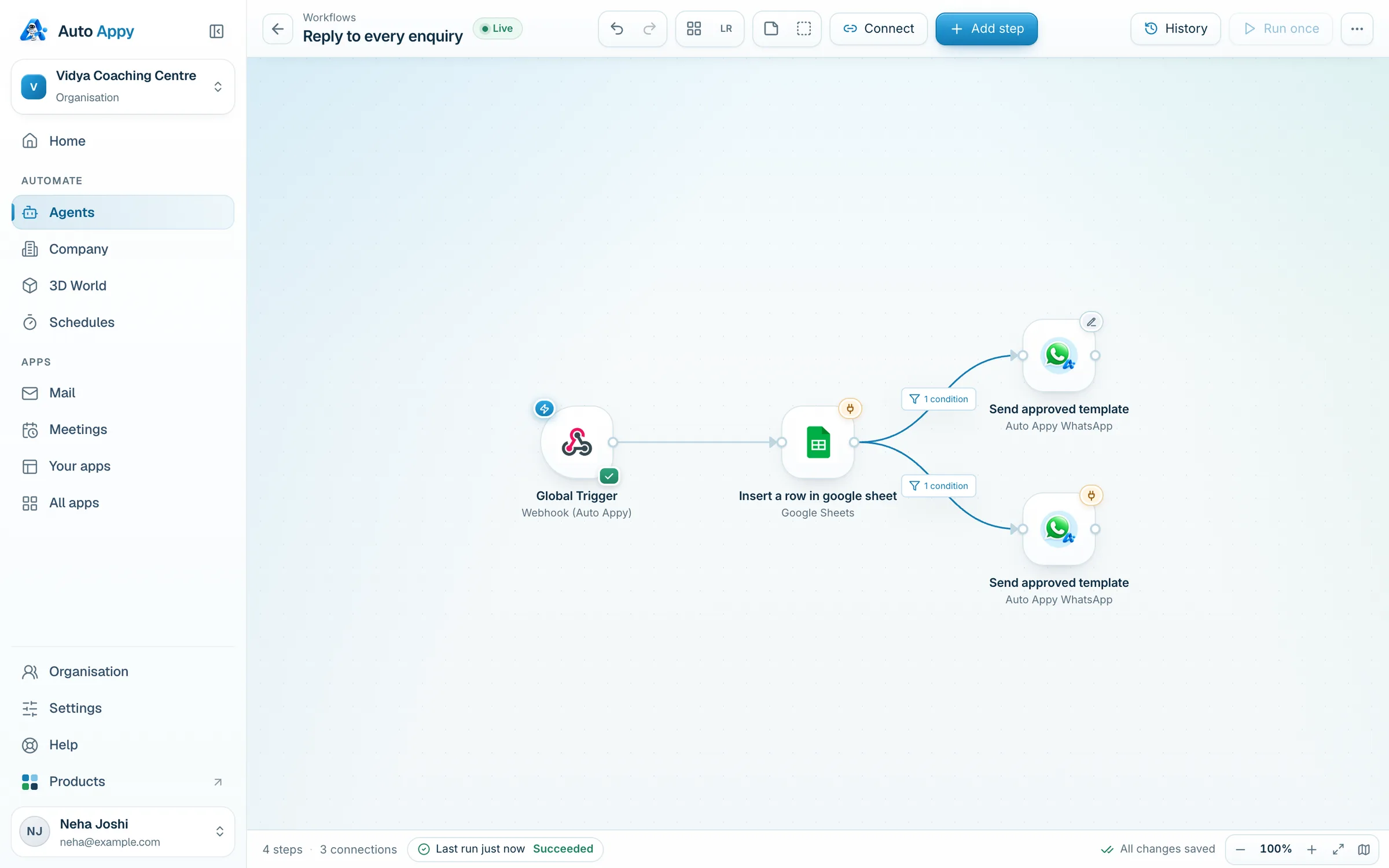Zoom in with the plus button
This screenshot has height=868, width=1389.
pyautogui.click(x=1312, y=849)
